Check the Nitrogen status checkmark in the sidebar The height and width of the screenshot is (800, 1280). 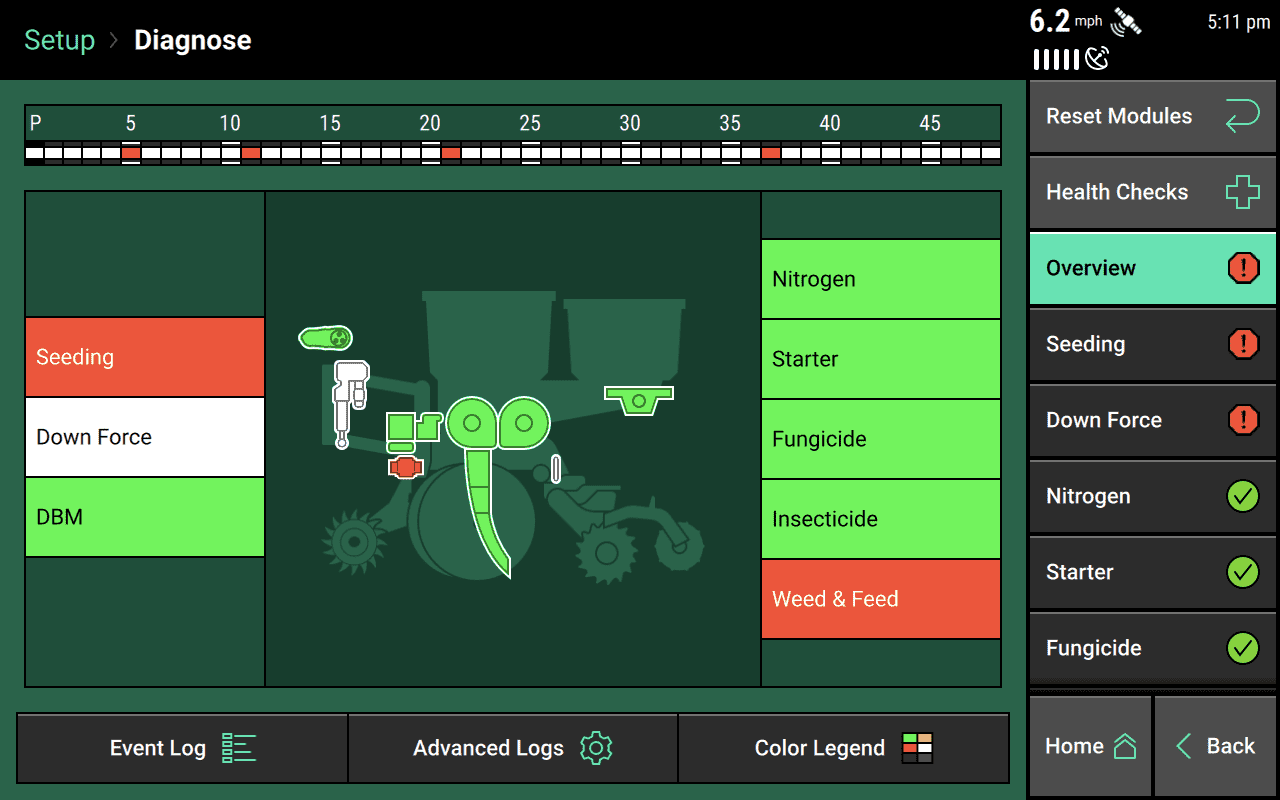coord(1243,496)
